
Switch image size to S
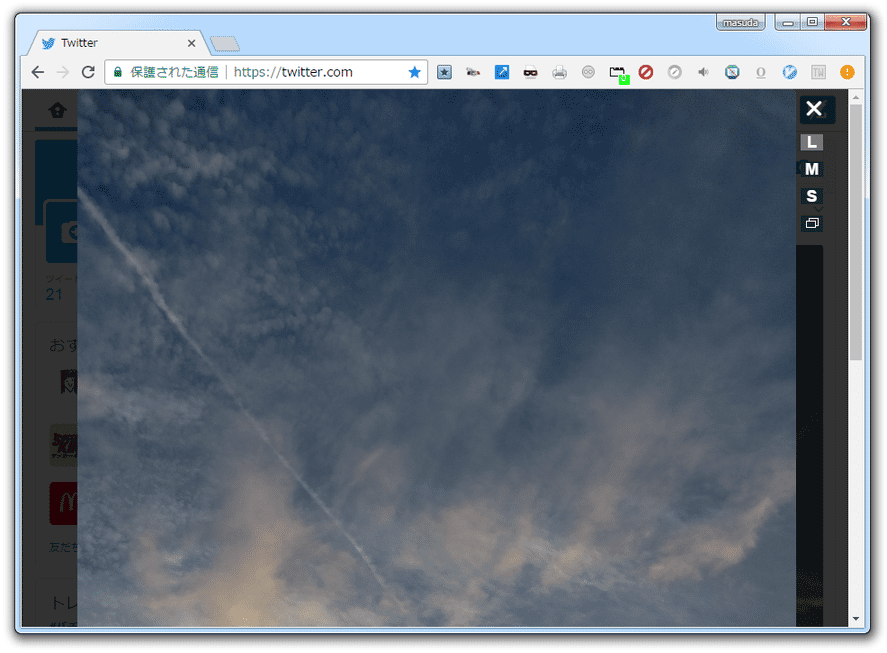(812, 196)
